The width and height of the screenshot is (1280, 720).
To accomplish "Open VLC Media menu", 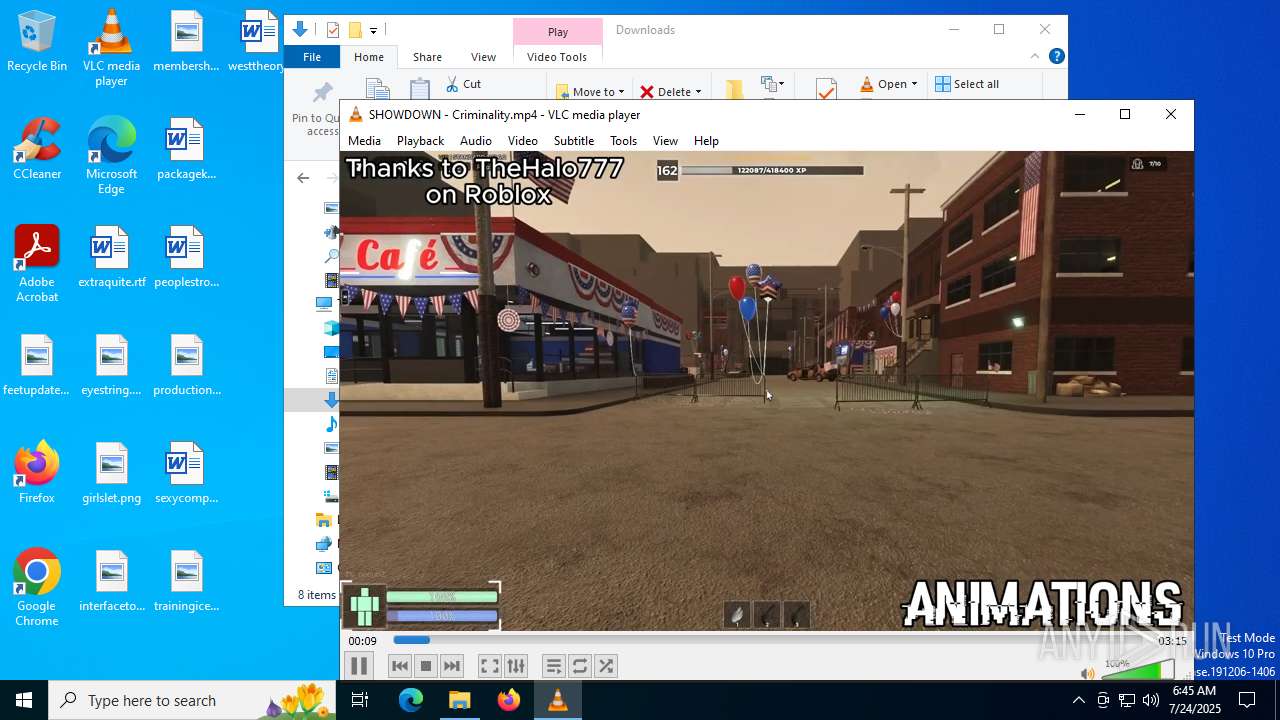I will [x=364, y=141].
